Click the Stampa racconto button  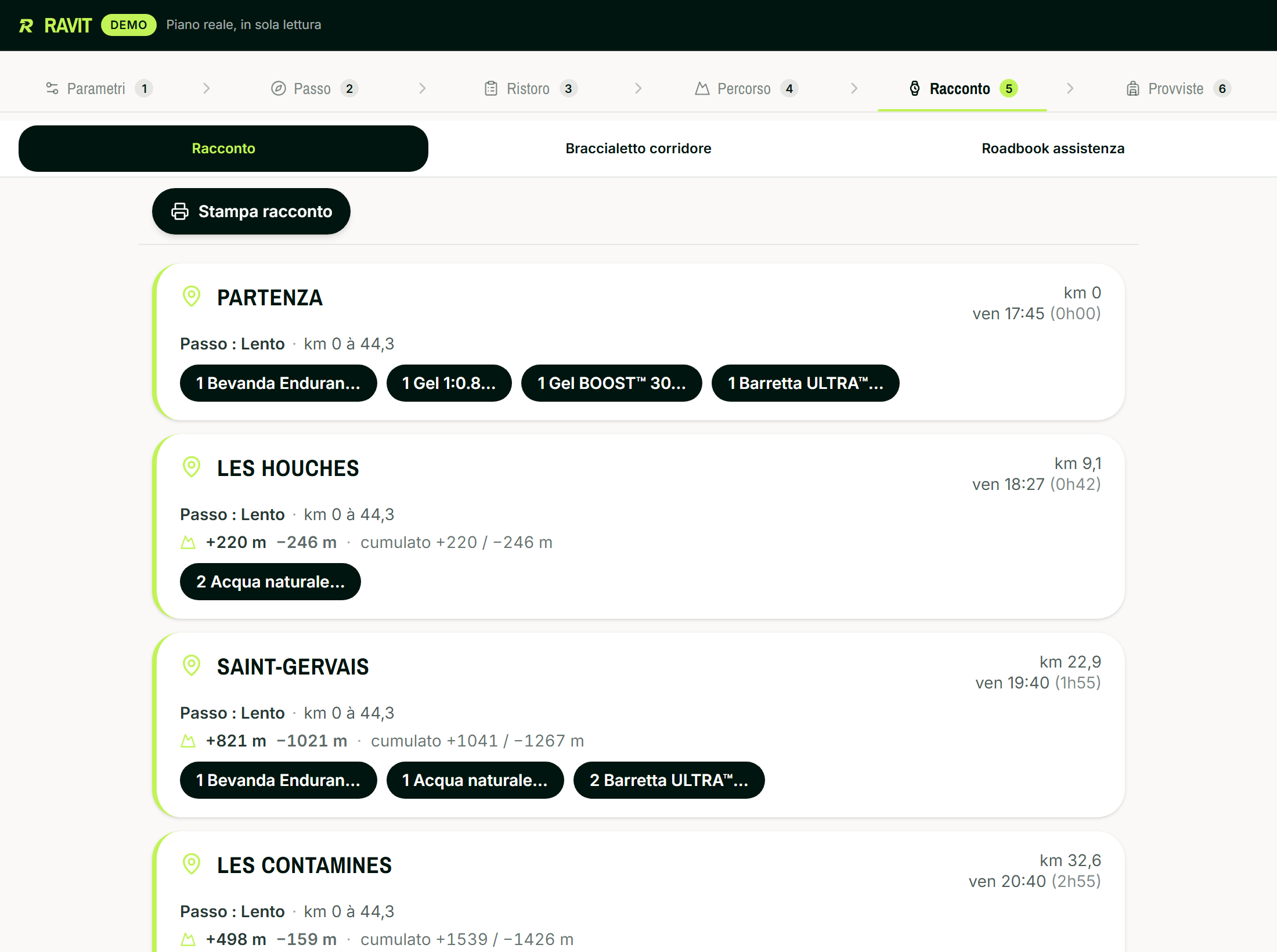point(251,211)
